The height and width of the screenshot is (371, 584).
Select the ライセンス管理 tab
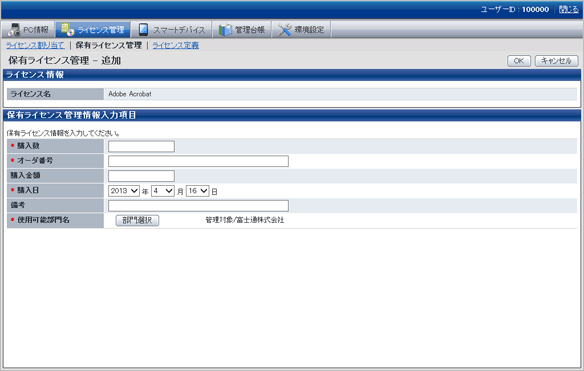point(93,29)
